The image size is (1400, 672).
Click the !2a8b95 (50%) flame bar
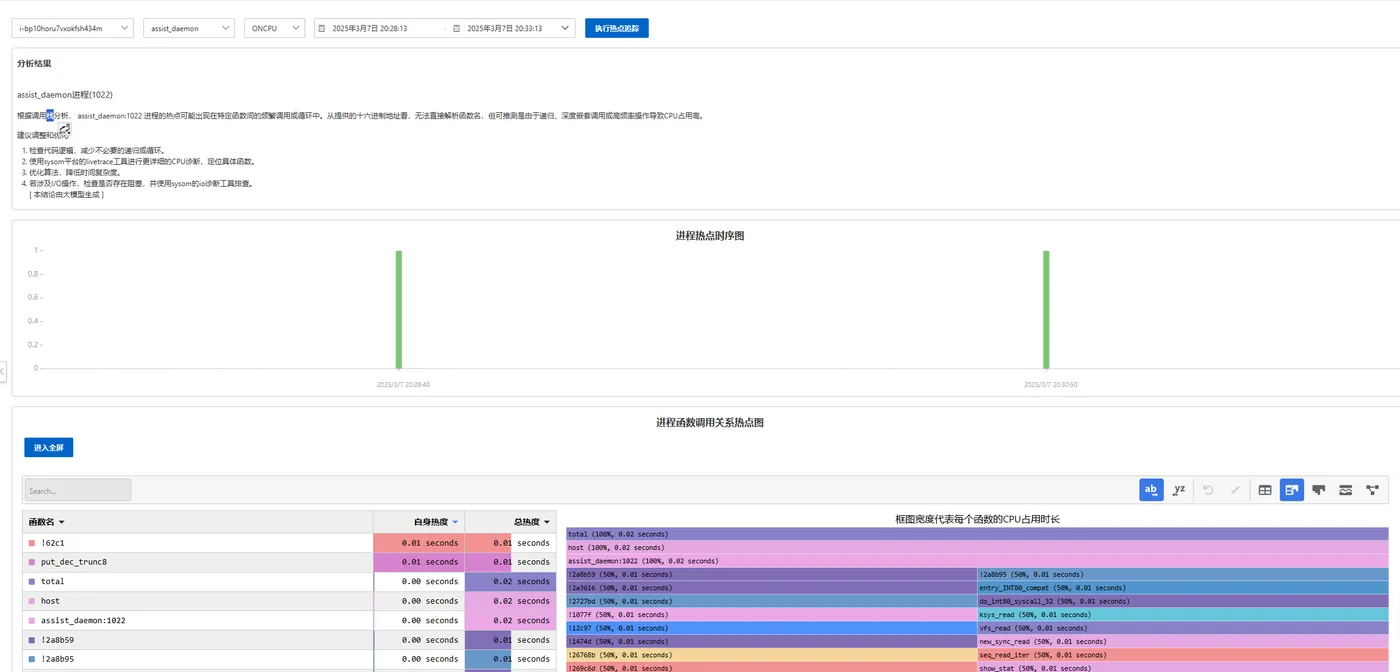click(1183, 574)
